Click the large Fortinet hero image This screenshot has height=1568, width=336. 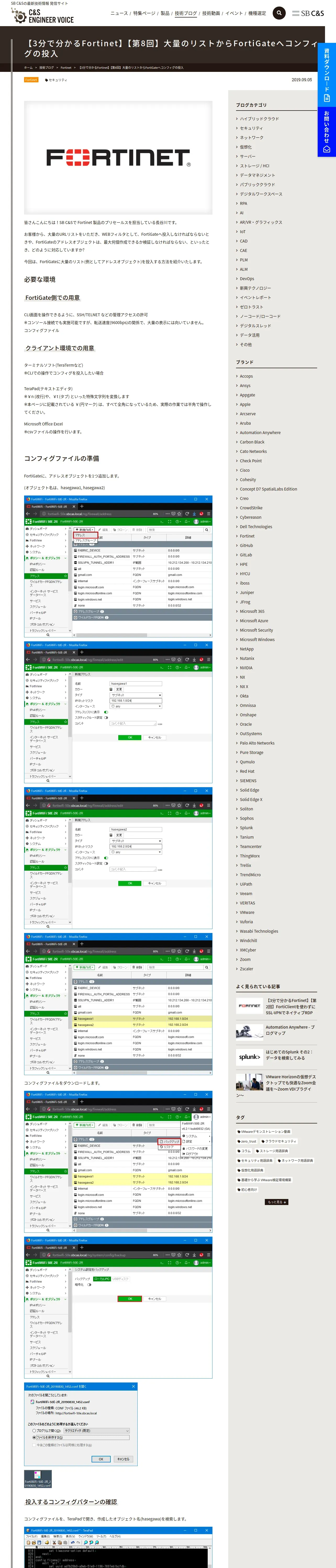(x=118, y=158)
